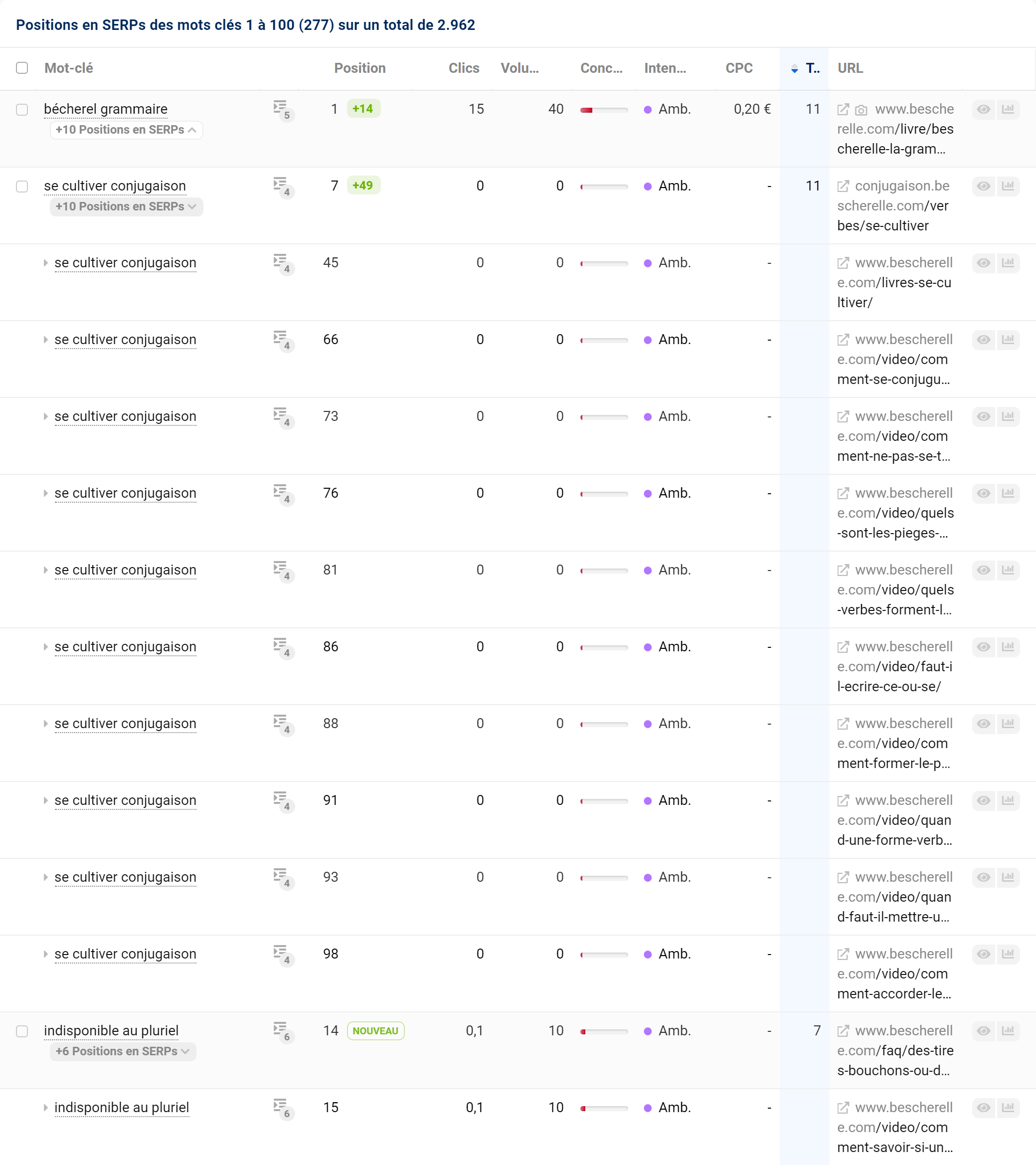The image size is (1036, 1165).
Task: Expand triangle for se cultiver conjugaison position 66
Action: point(45,340)
